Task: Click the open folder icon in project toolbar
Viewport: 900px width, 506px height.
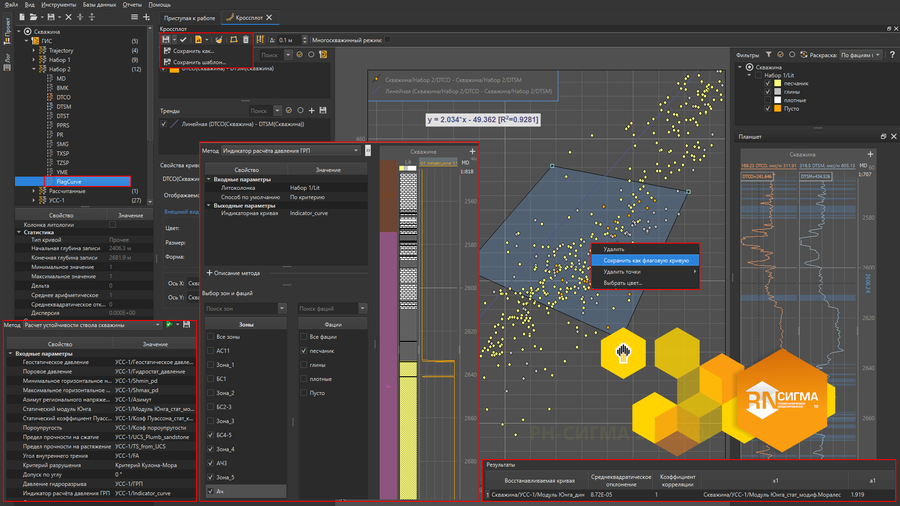Action: coord(34,17)
